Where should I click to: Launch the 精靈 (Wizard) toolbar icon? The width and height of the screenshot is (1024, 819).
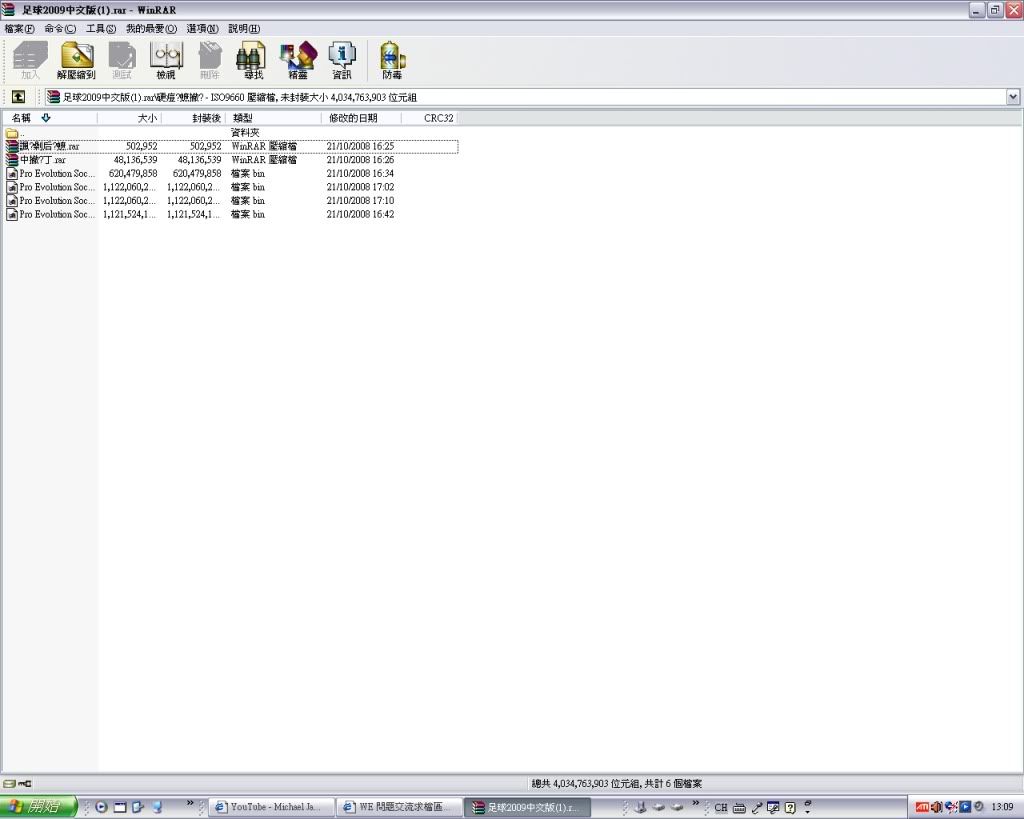pyautogui.click(x=298, y=60)
